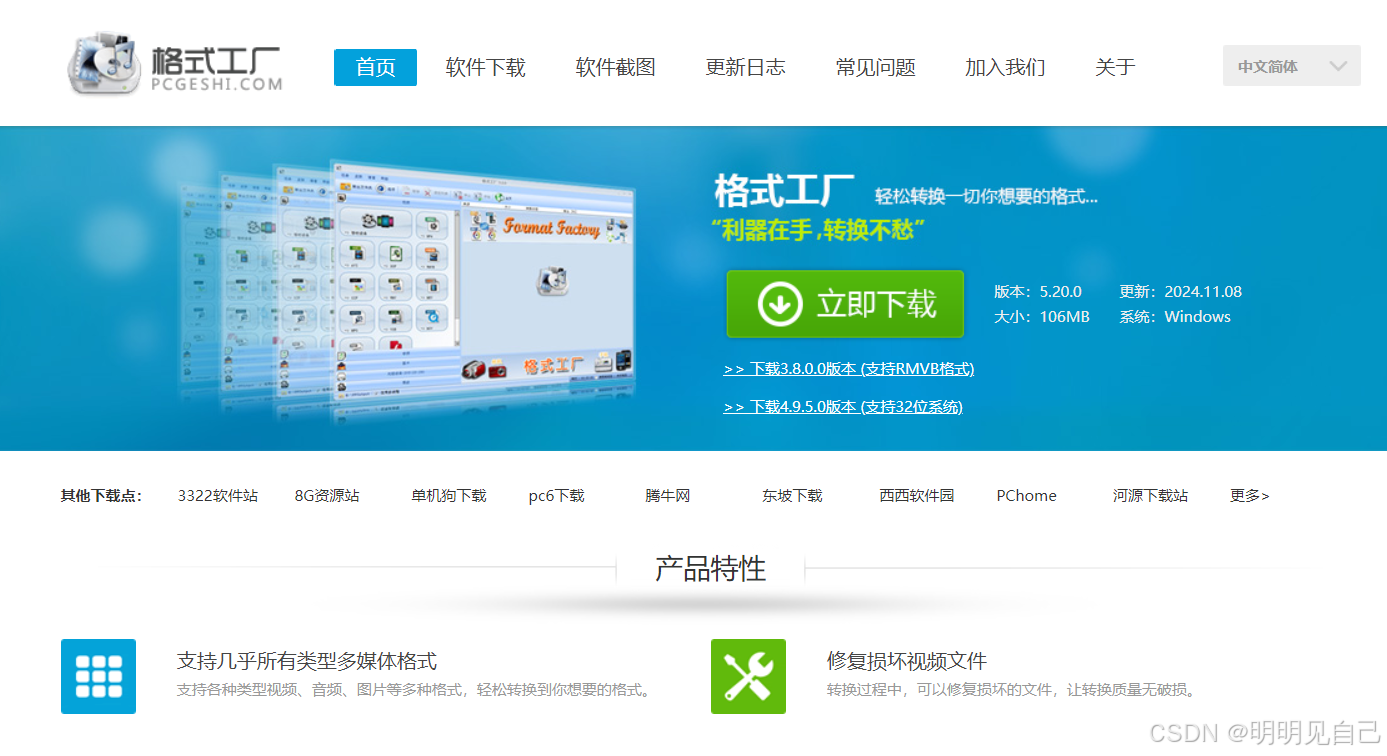Click tagline 轻松转换一切你想要的格式...
Screen dimensions: 1387x756
(x=986, y=196)
